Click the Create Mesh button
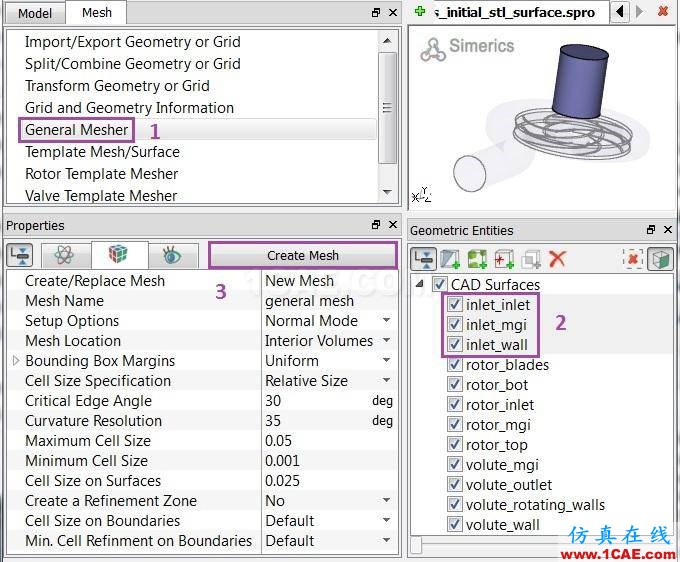Screen dimensions: 680x562 (303, 255)
